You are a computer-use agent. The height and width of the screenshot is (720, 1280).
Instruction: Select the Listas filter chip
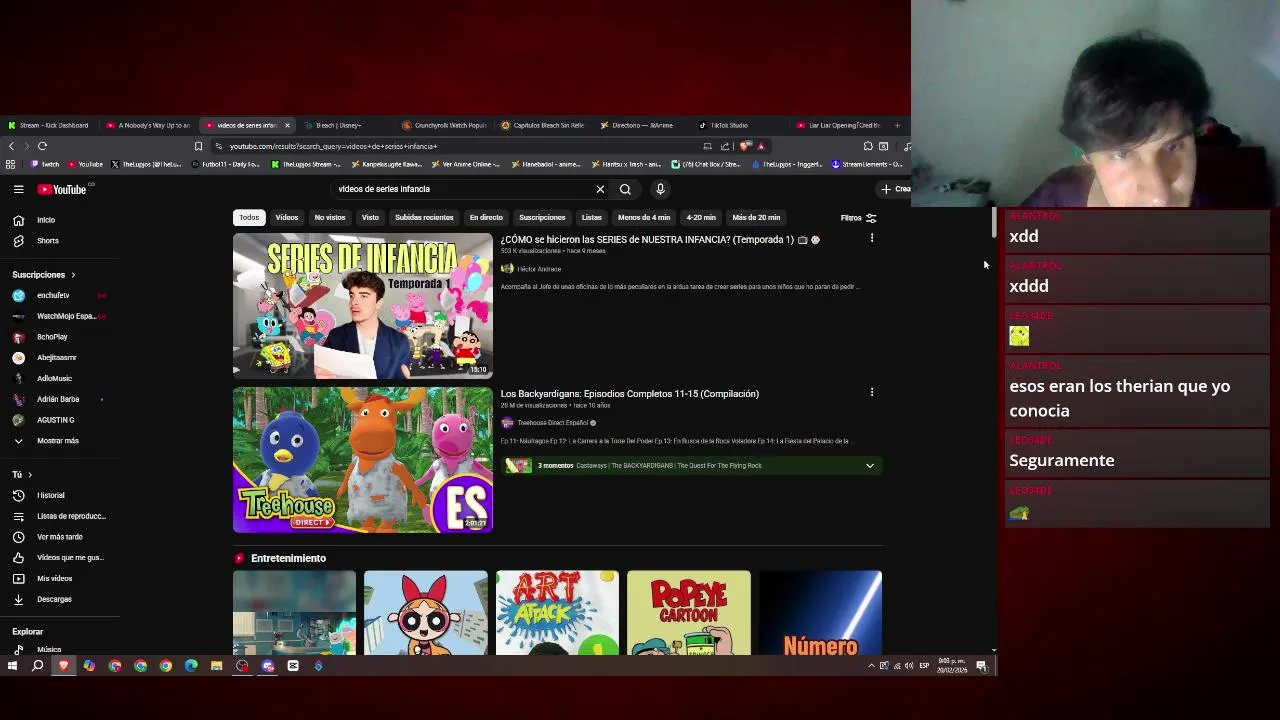(x=592, y=218)
